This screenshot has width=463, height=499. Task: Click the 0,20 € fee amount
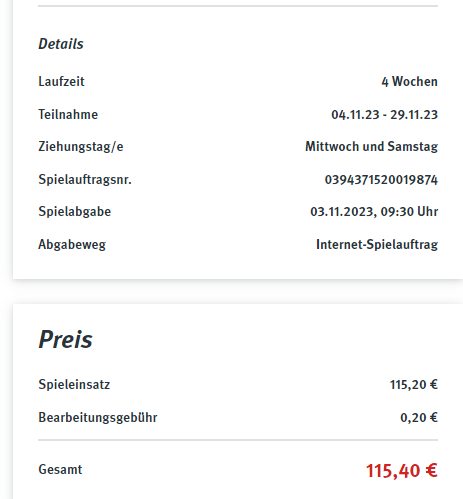pos(419,417)
